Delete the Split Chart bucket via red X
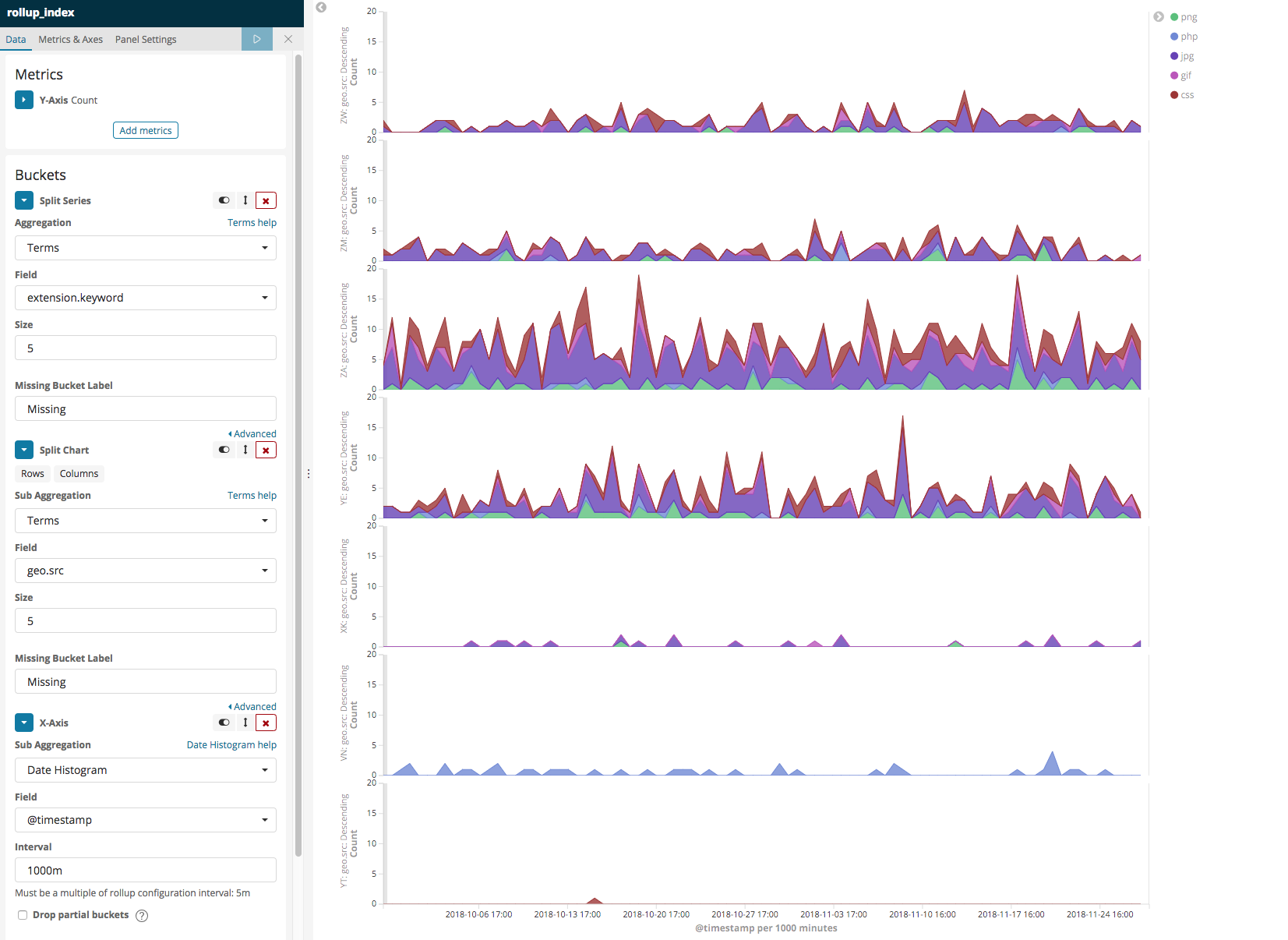Viewport: 1288px width, 940px height. 266,450
